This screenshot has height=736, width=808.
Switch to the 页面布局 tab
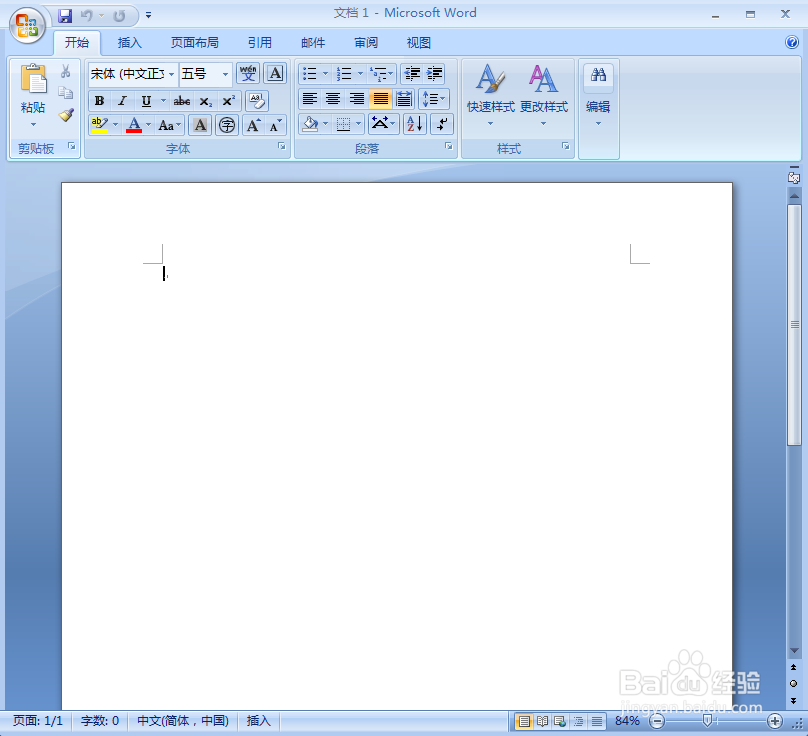[x=194, y=43]
